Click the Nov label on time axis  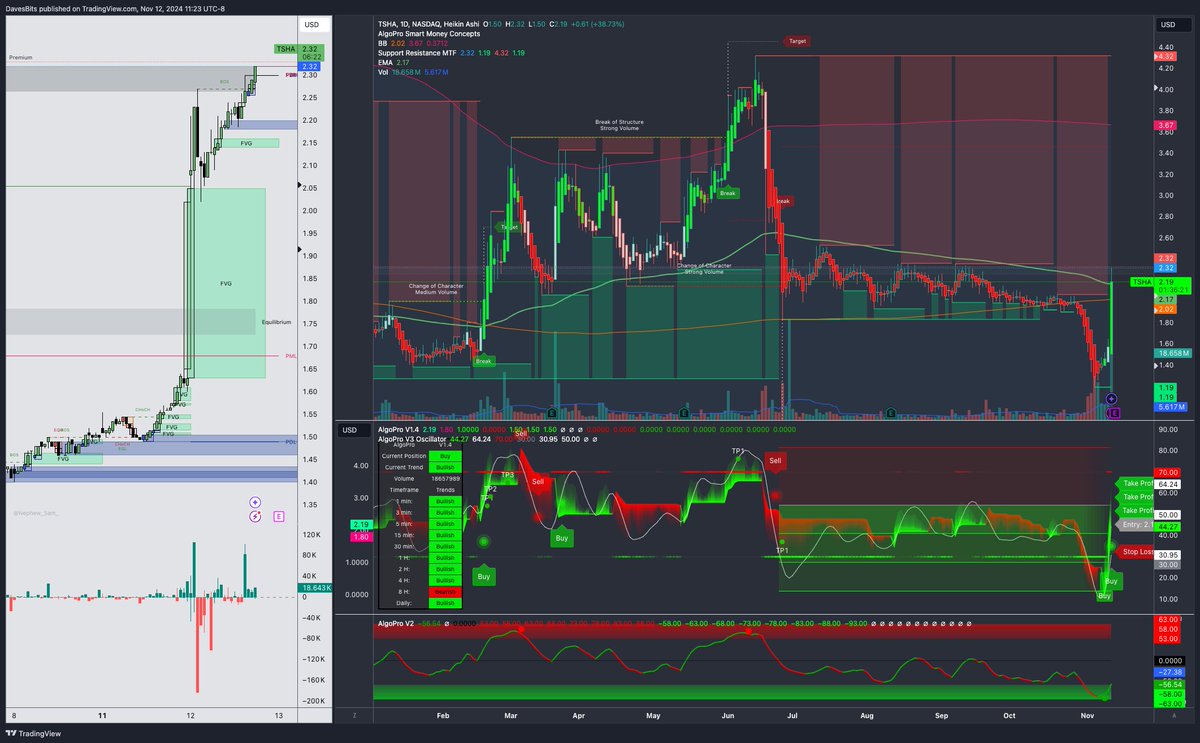1087,716
